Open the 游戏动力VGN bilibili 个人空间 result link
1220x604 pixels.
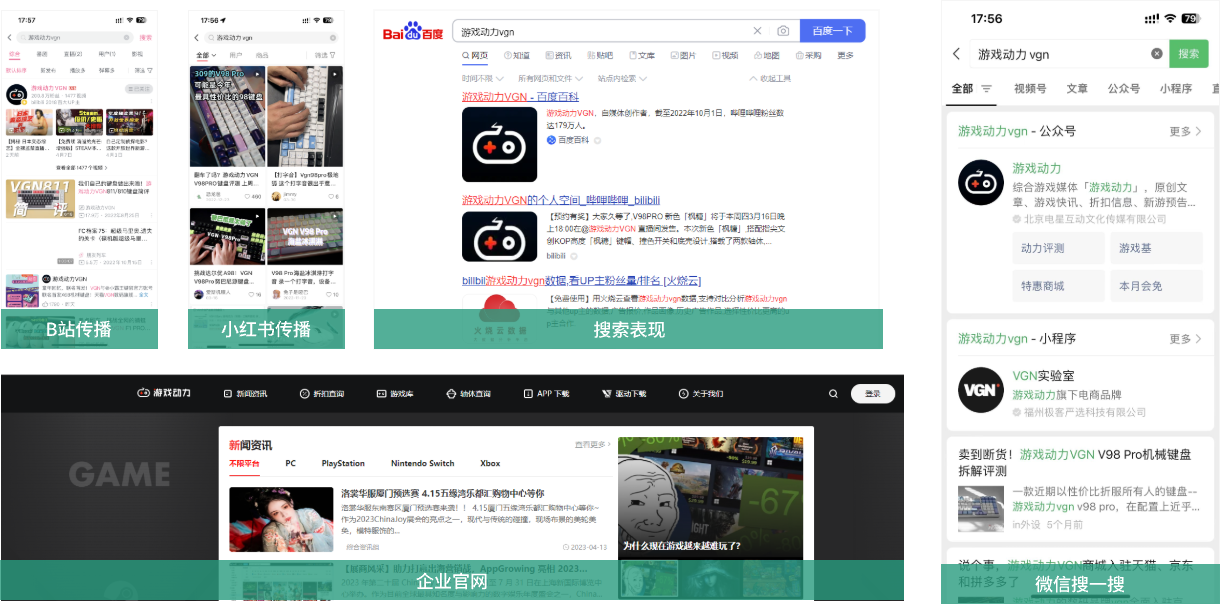pos(561,201)
